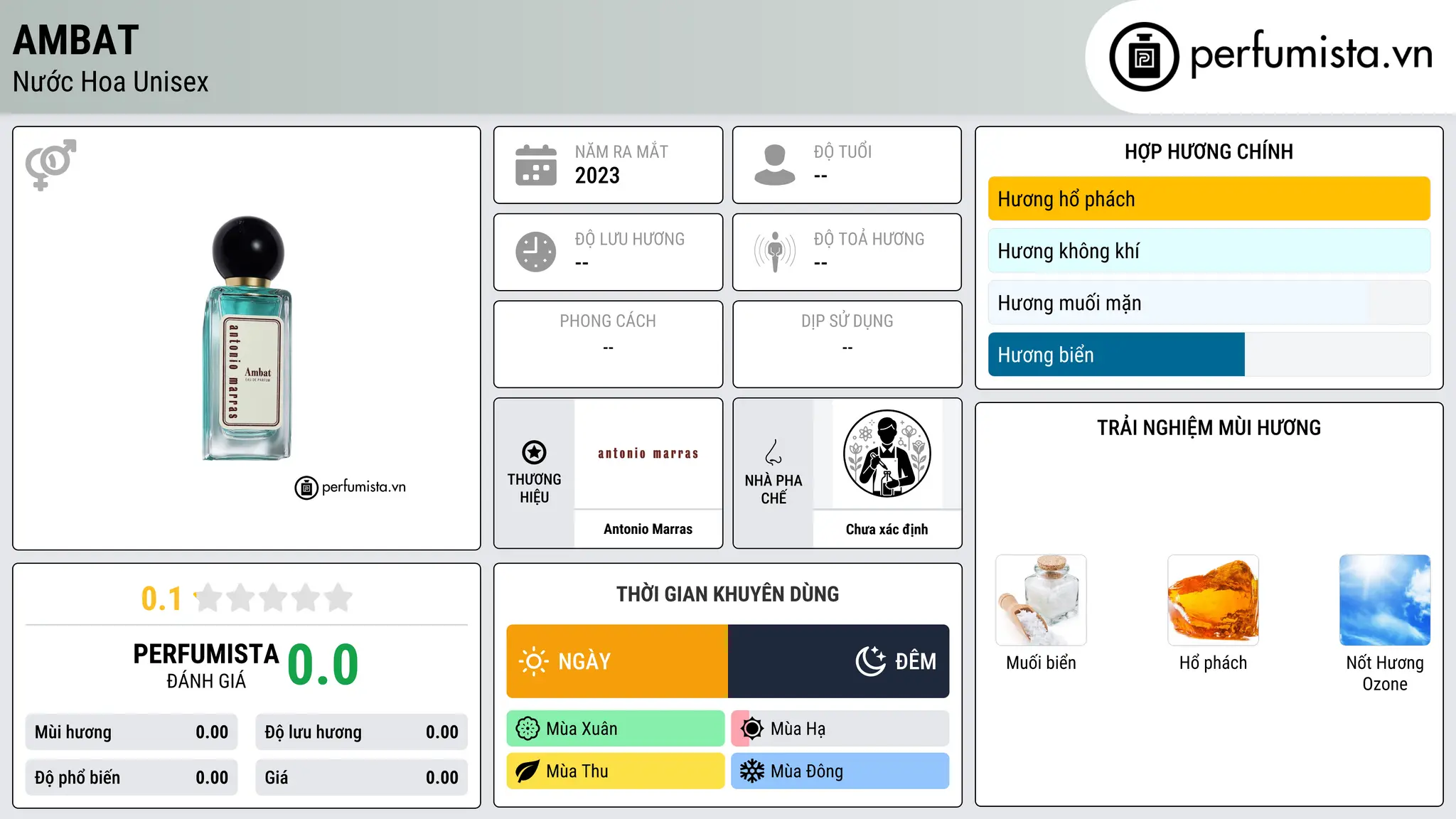Image resolution: width=1456 pixels, height=819 pixels.
Task: Click the small perfumista.vn watermark under the bottle
Action: pyautogui.click(x=350, y=488)
